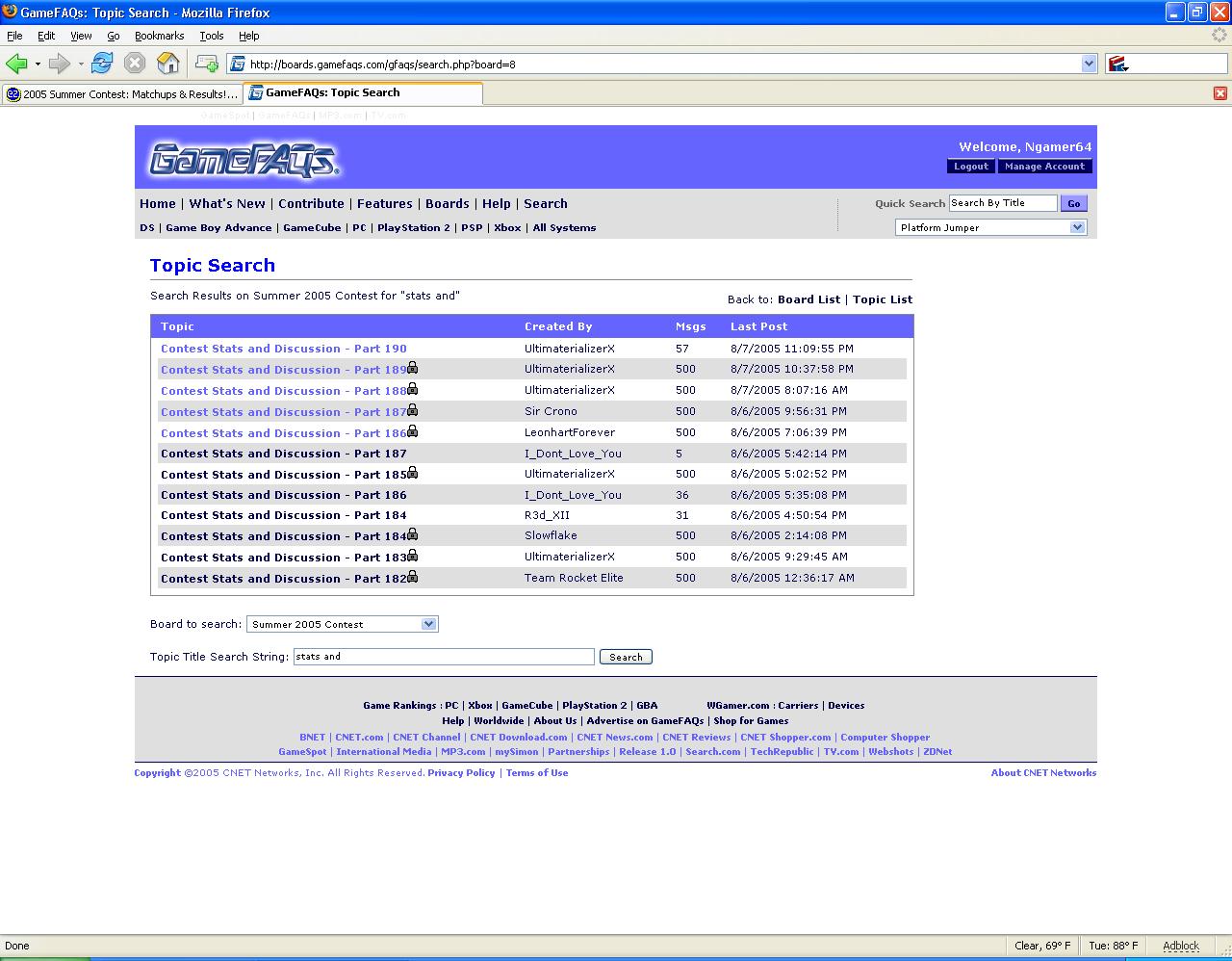This screenshot has width=1232, height=961.
Task: Go back to the Topic List
Action: click(883, 299)
